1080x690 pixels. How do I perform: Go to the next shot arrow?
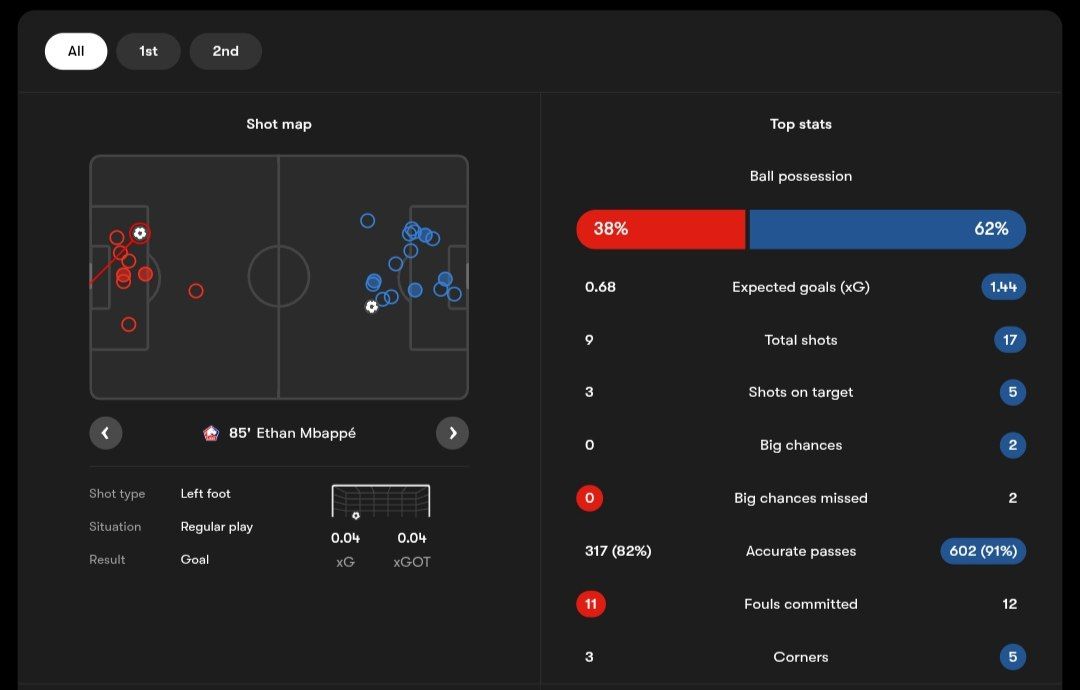click(452, 433)
